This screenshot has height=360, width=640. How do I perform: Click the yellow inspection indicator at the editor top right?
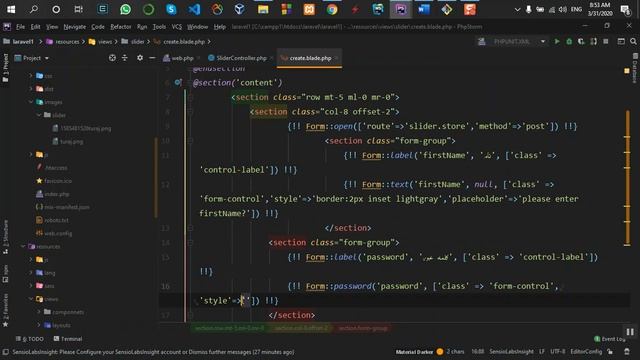[x=627, y=71]
